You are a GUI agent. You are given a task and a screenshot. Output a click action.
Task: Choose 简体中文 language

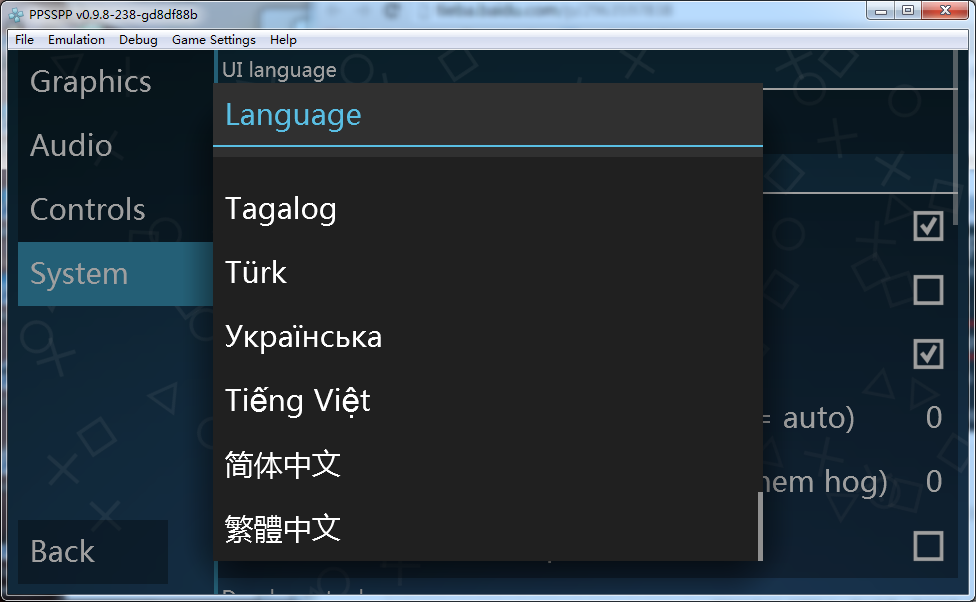(487, 464)
